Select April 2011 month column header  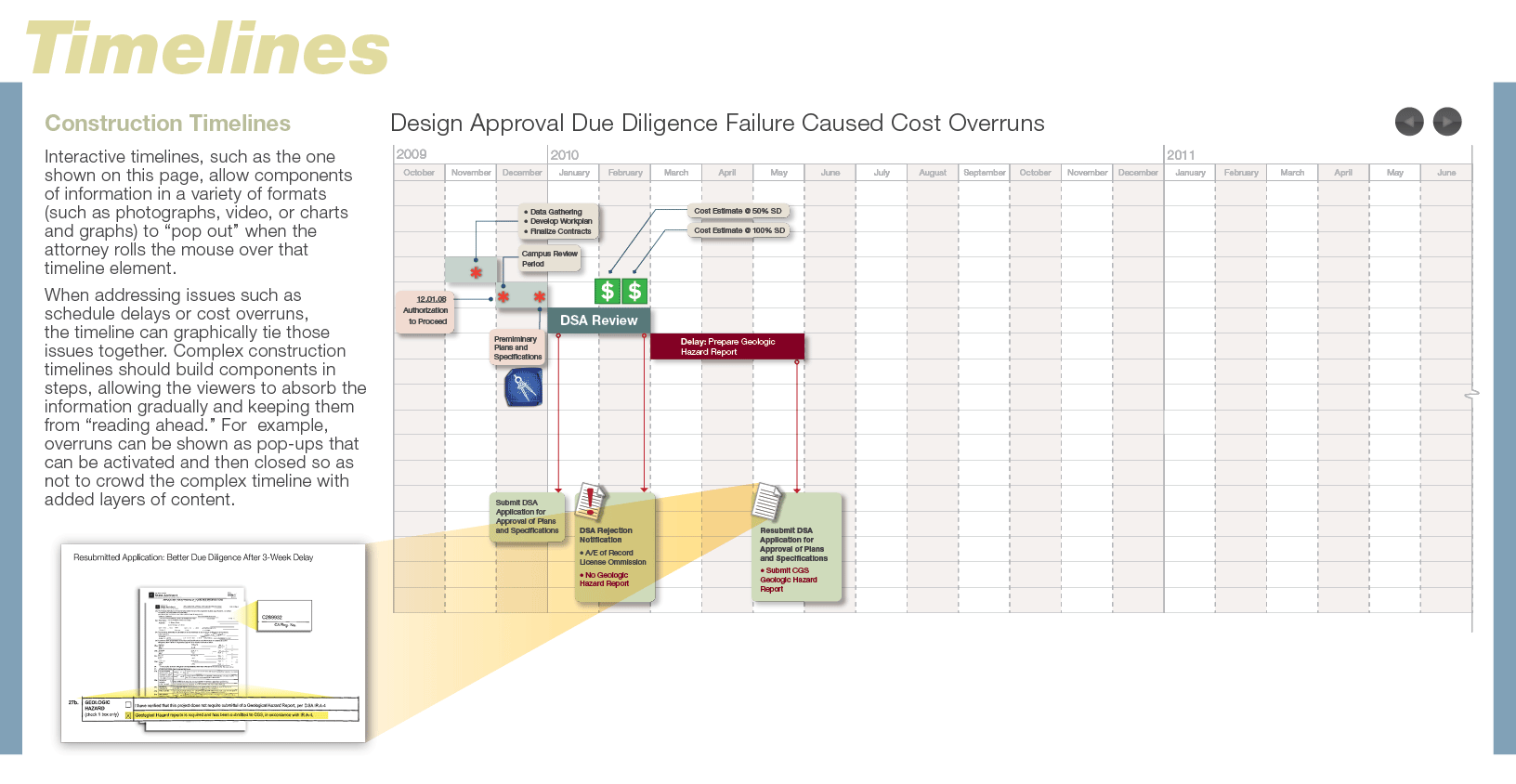click(x=1343, y=173)
